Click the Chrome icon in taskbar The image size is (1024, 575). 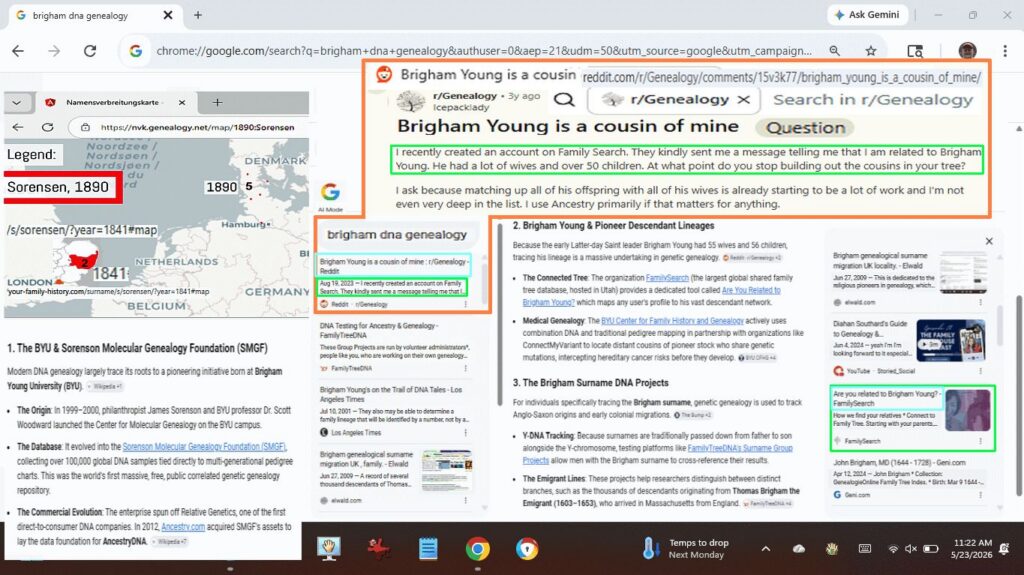pos(477,549)
